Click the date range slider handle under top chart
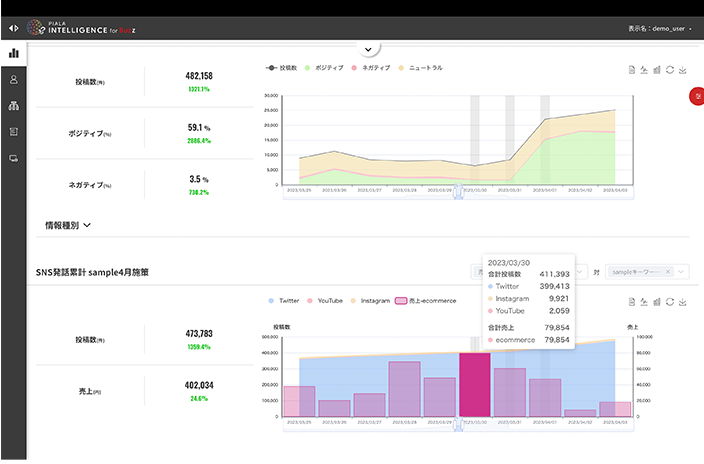Image resolution: width=704 pixels, height=464 pixels. pyautogui.click(x=457, y=193)
